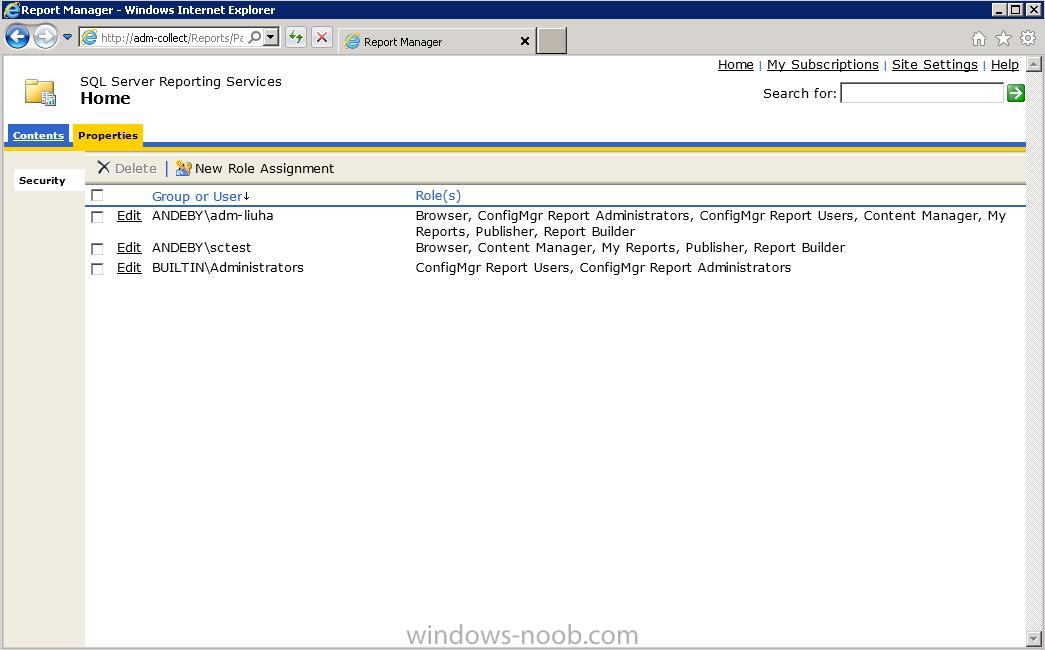Go back using the browser Back arrow
Image resolution: width=1045 pixels, height=650 pixels.
(x=17, y=37)
